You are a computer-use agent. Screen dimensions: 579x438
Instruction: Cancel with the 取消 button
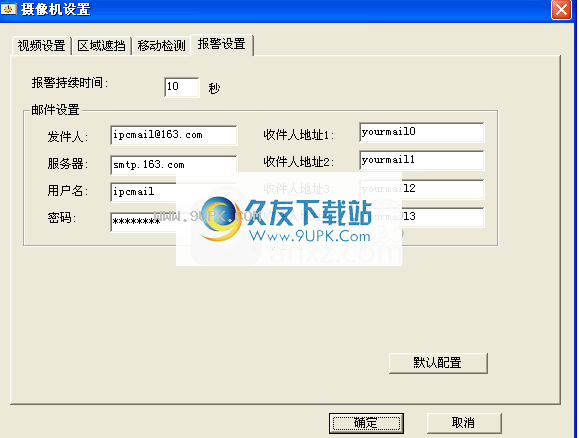[x=464, y=423]
